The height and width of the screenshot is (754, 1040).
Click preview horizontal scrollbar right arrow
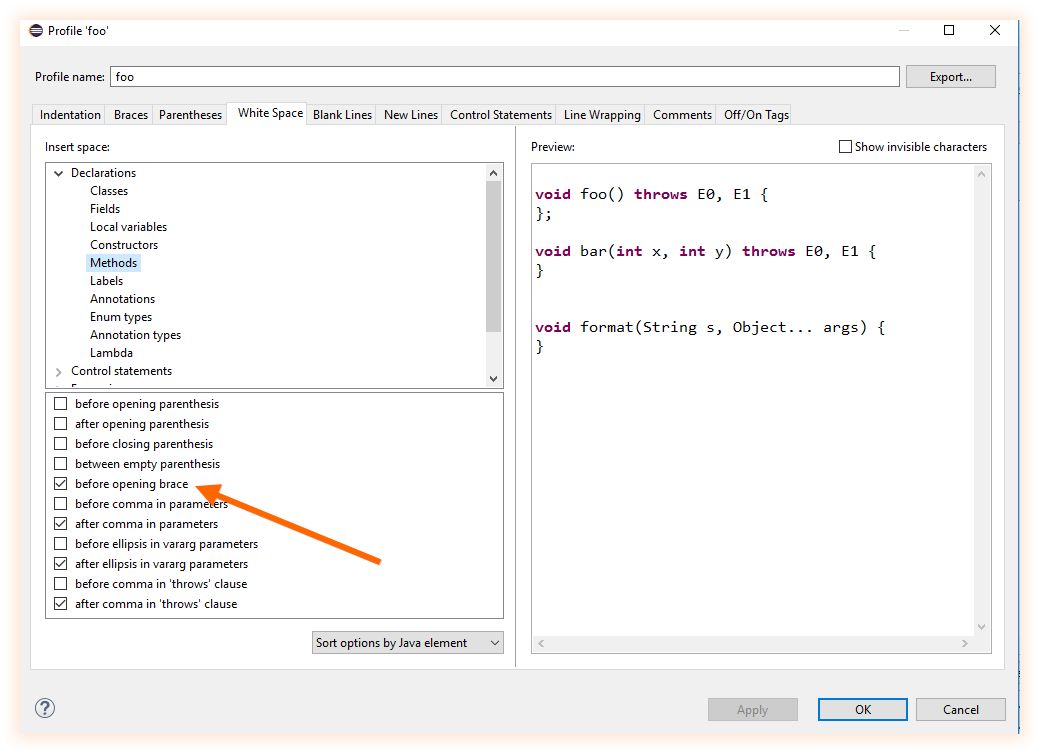964,643
